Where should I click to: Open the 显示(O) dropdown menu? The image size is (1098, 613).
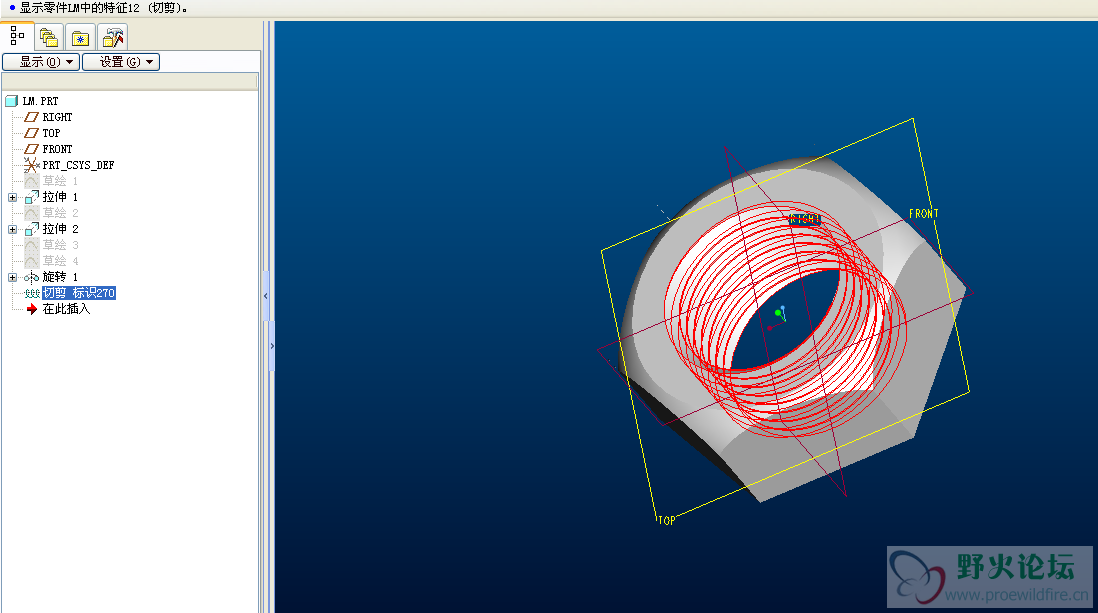41,62
